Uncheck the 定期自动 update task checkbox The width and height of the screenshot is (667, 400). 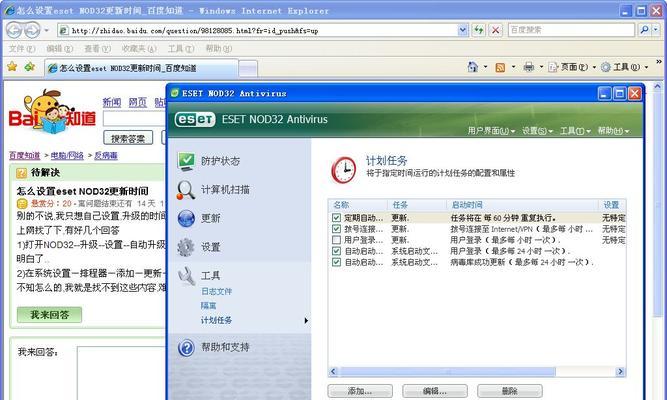tap(336, 218)
